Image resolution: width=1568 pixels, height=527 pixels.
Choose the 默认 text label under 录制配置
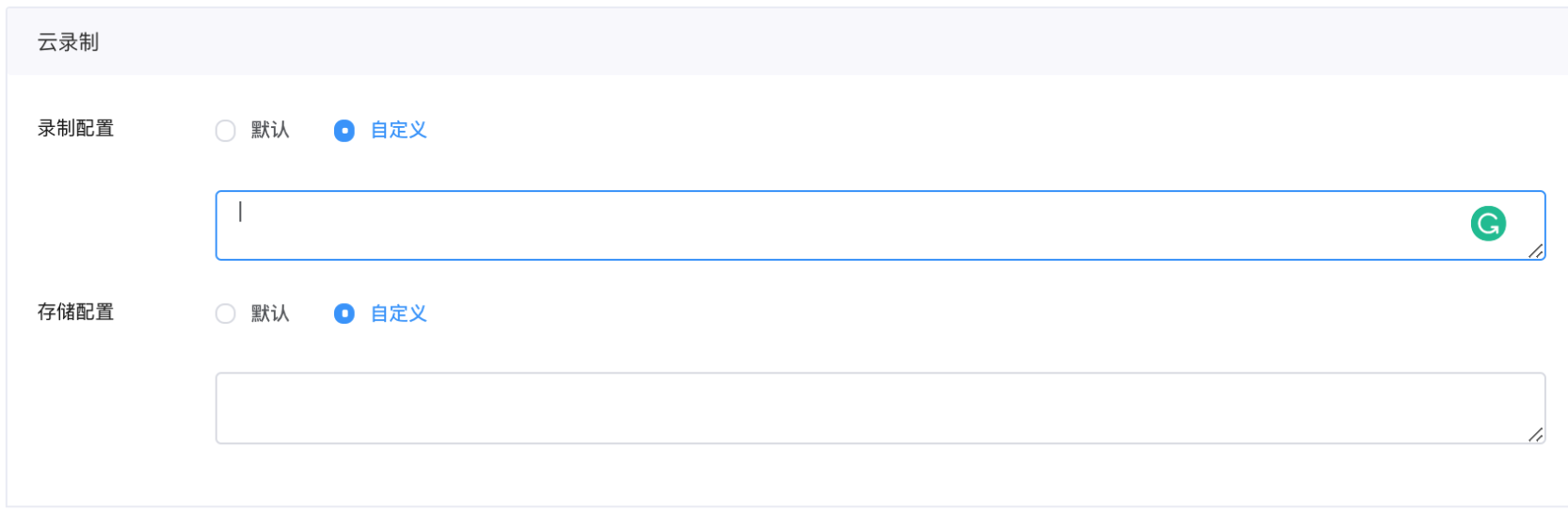click(270, 130)
